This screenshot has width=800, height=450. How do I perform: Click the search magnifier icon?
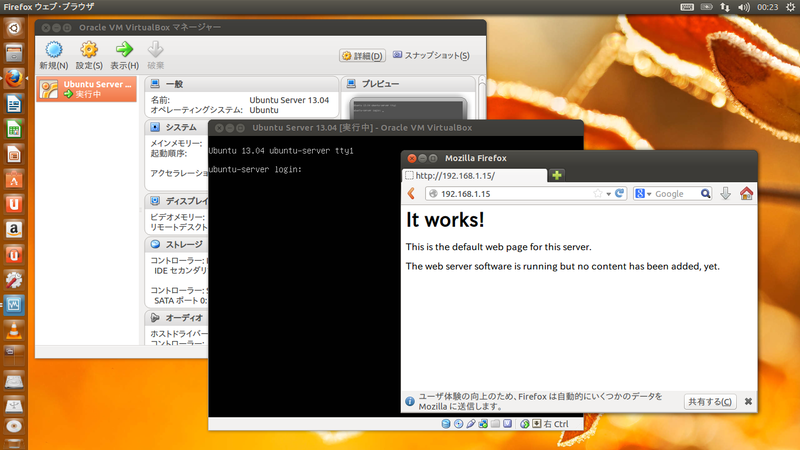(706, 193)
